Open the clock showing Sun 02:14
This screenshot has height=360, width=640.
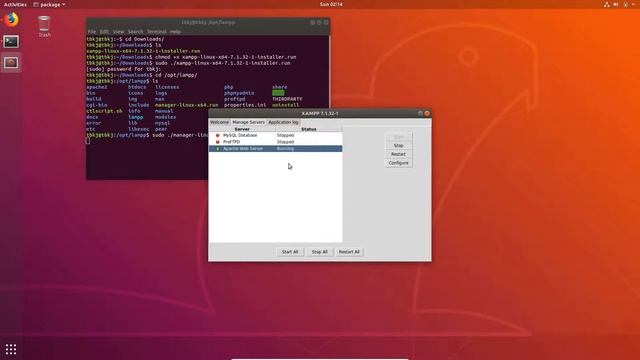coord(331,4)
